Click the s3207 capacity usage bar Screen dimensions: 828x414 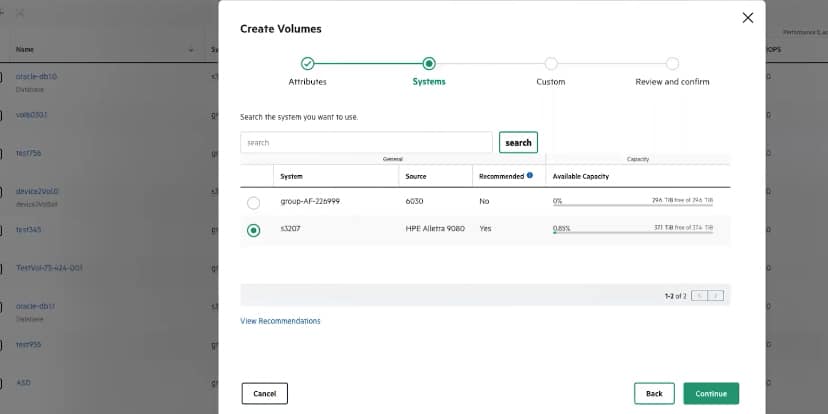[x=633, y=232]
